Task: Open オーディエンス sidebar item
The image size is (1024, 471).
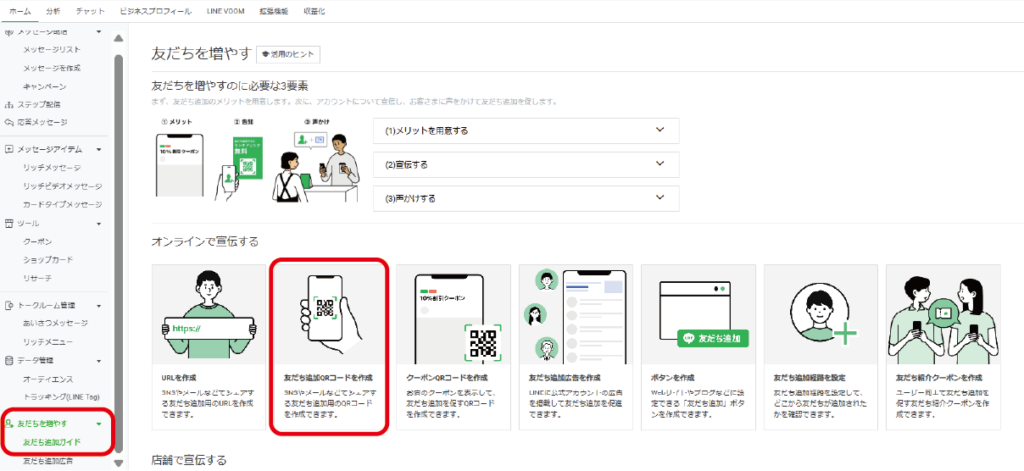Action: 48,379
